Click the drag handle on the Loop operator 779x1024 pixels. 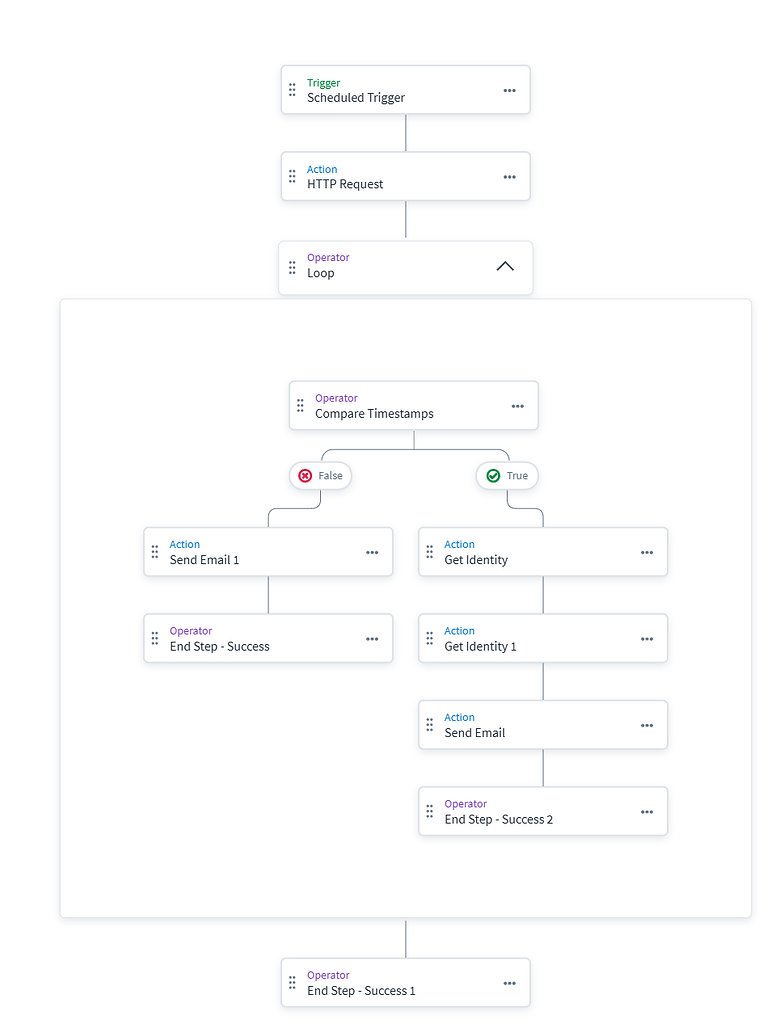coord(291,267)
